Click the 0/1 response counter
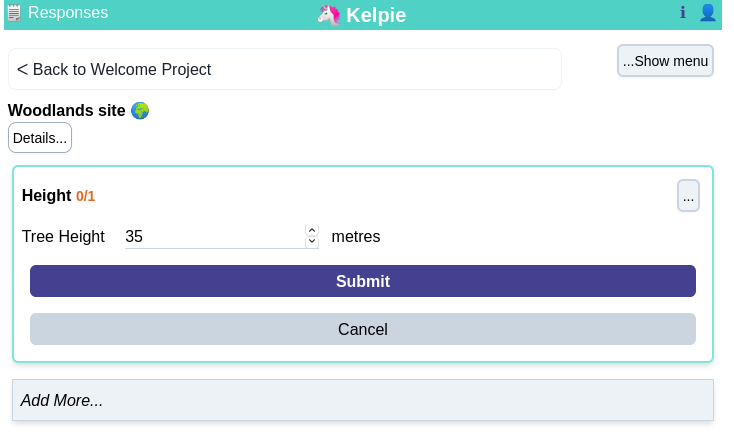 click(x=86, y=196)
